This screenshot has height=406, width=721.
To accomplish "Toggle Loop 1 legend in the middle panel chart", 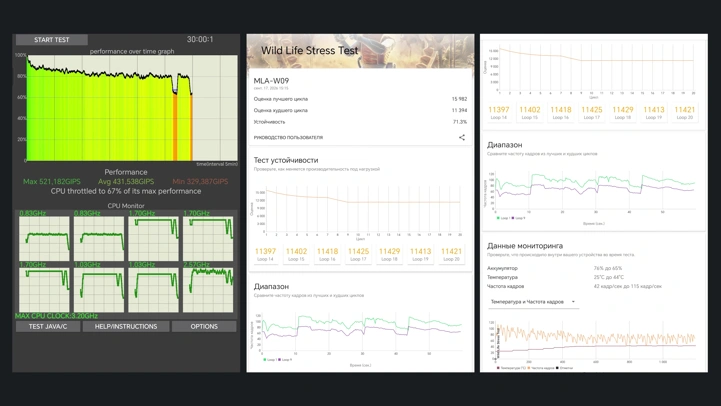I will click(x=270, y=360).
